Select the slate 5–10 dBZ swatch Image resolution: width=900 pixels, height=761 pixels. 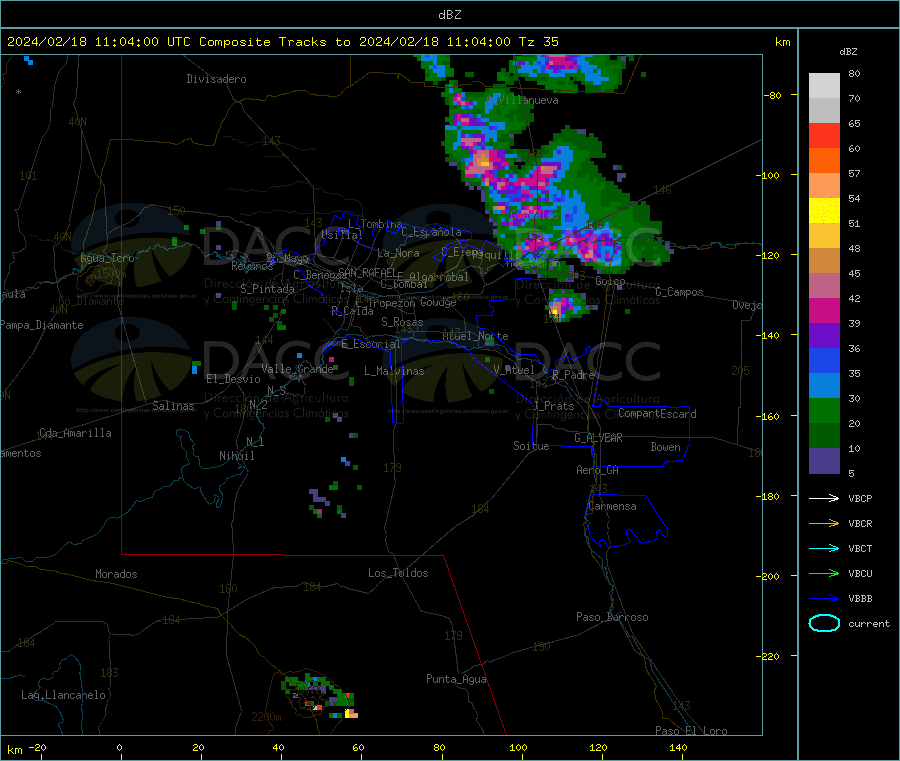tap(824, 461)
